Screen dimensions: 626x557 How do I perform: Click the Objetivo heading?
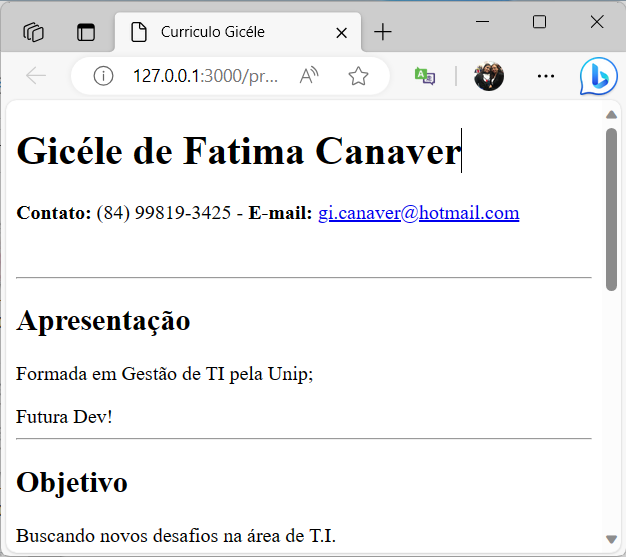[x=72, y=482]
